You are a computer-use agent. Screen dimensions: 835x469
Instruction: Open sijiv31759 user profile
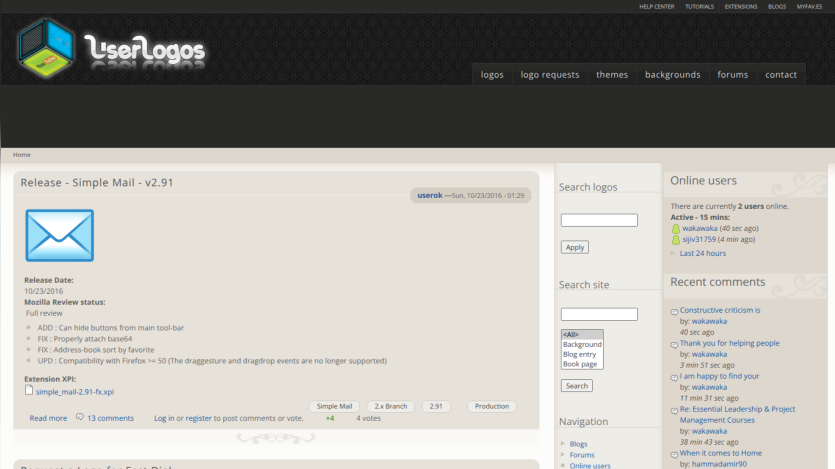[699, 239]
